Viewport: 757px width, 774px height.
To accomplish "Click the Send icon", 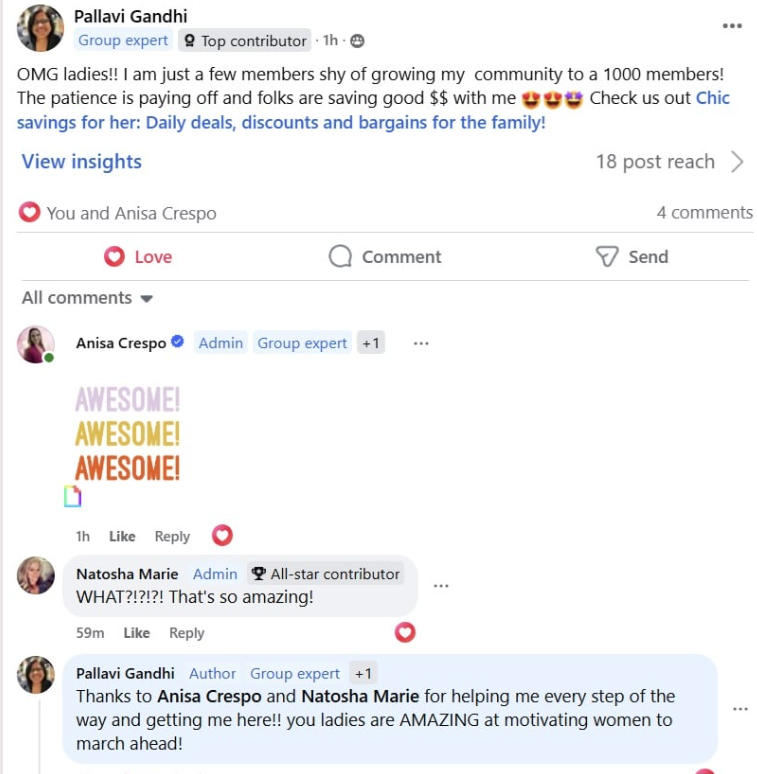I will click(x=607, y=257).
